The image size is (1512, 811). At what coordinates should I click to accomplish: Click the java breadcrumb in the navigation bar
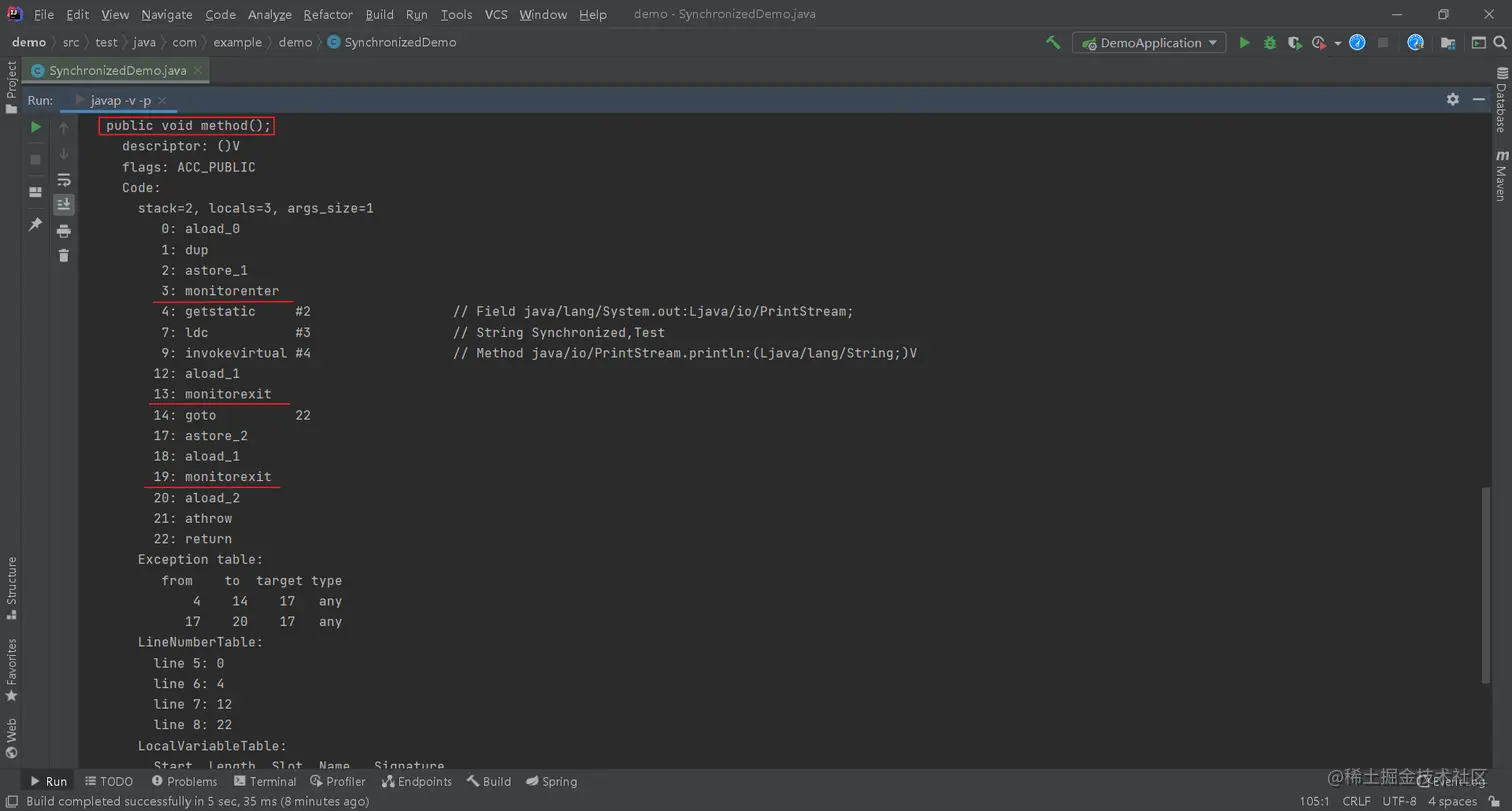(x=144, y=43)
